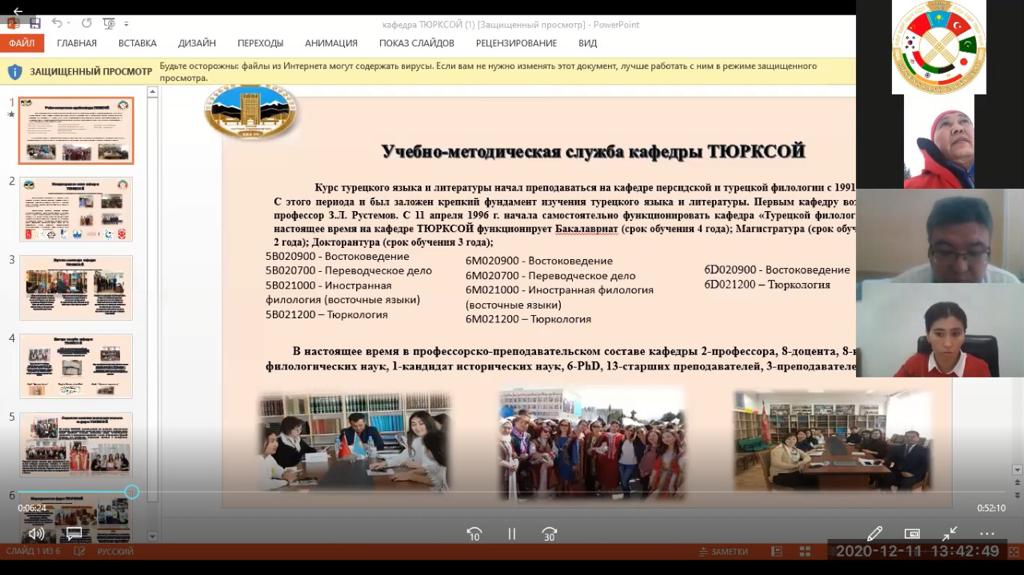
Task: Skip back 10 seconds
Action: (474, 534)
